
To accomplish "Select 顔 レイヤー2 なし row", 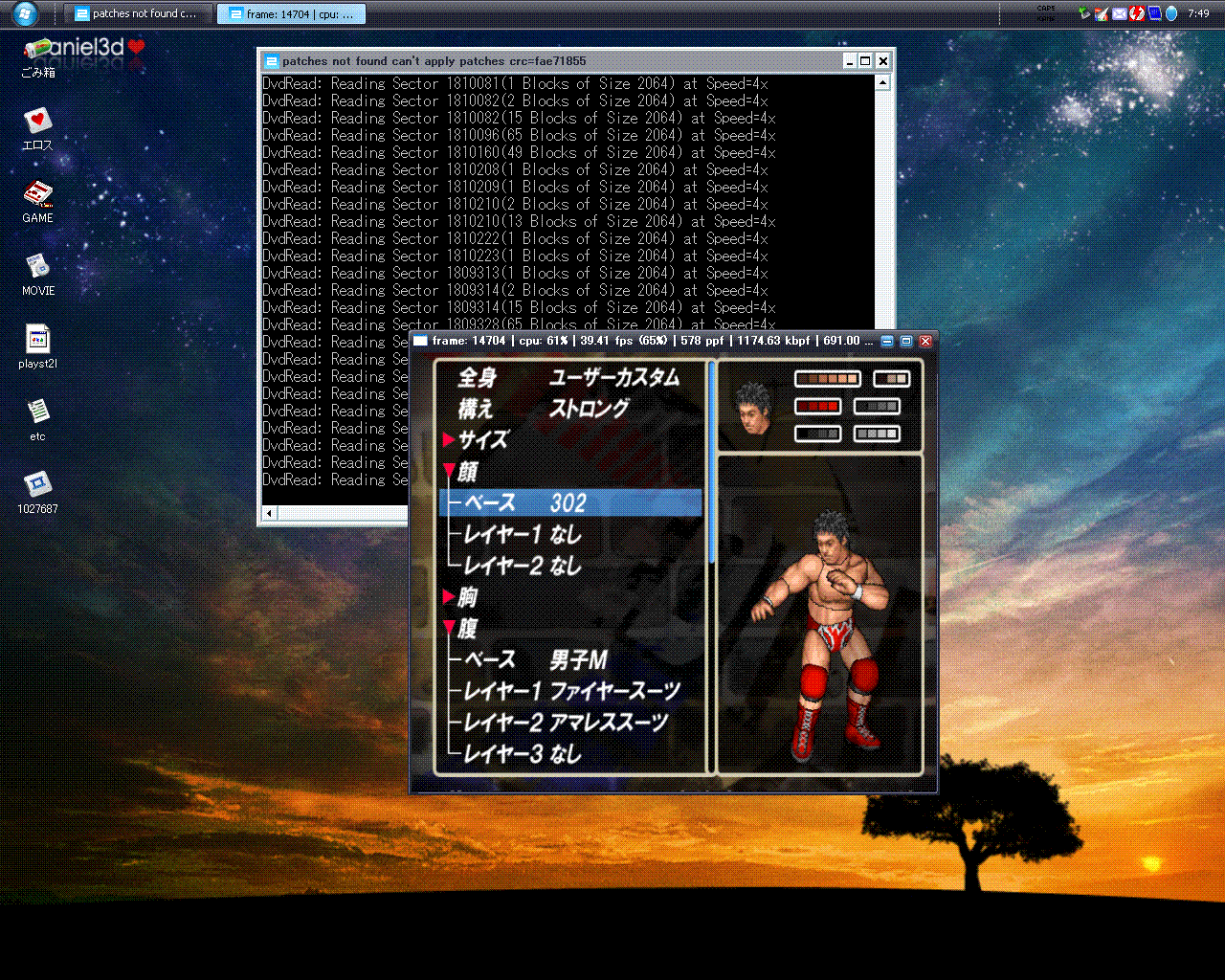I will pos(570,567).
